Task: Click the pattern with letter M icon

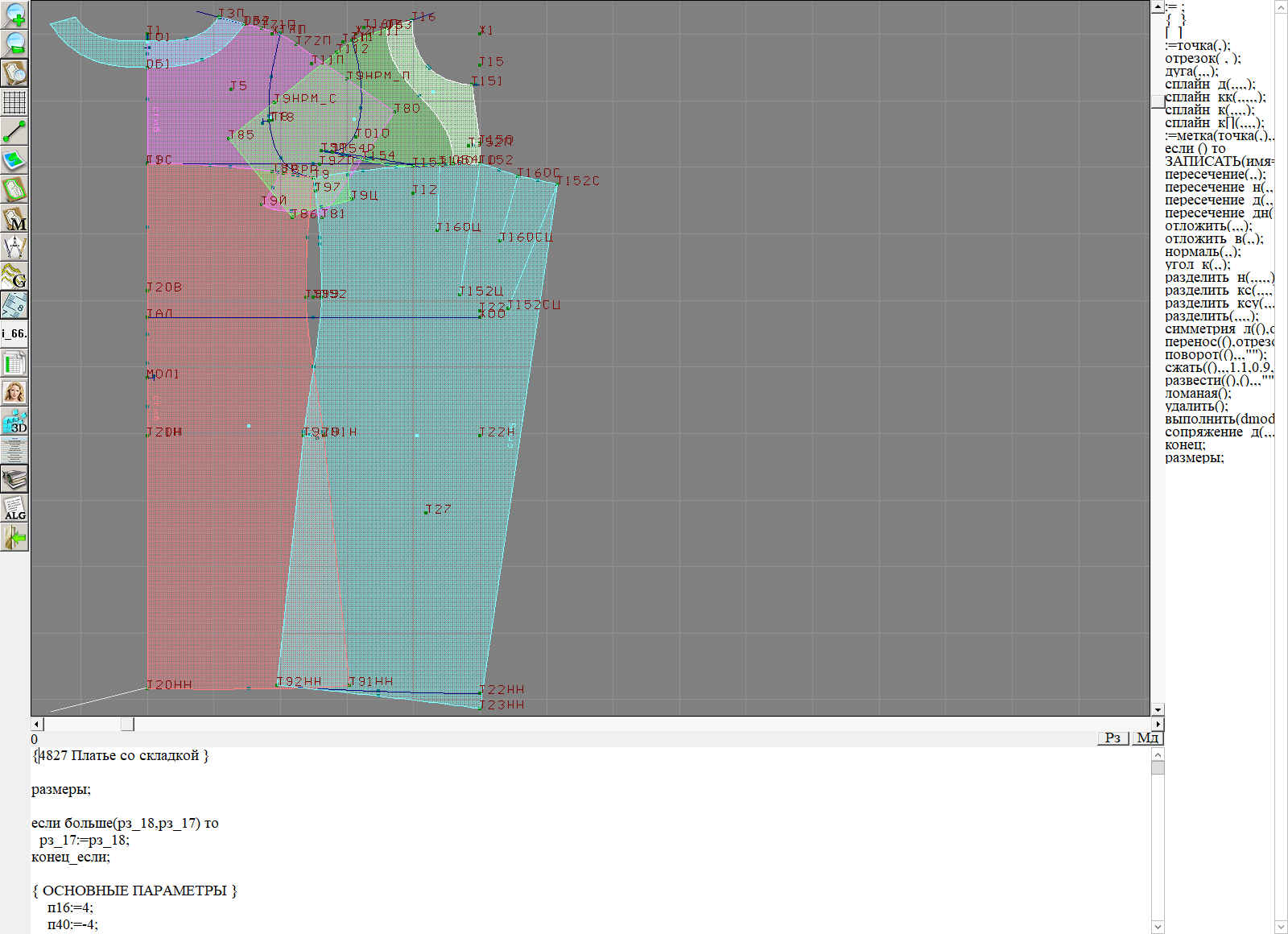Action: click(14, 218)
